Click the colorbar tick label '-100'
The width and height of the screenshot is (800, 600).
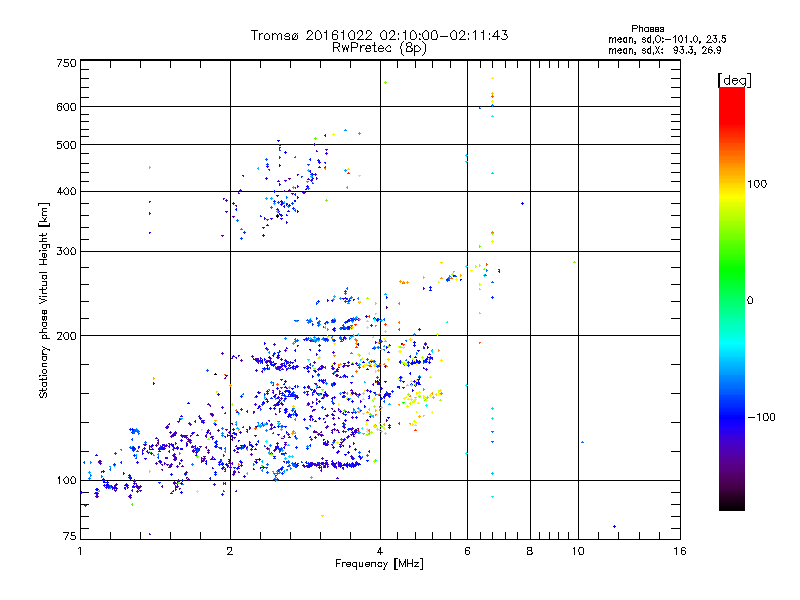click(x=761, y=417)
